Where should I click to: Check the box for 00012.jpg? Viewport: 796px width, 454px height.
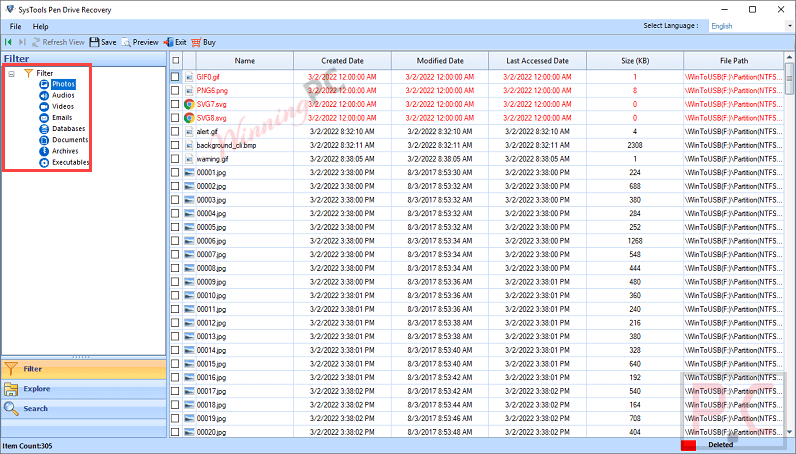click(175, 323)
